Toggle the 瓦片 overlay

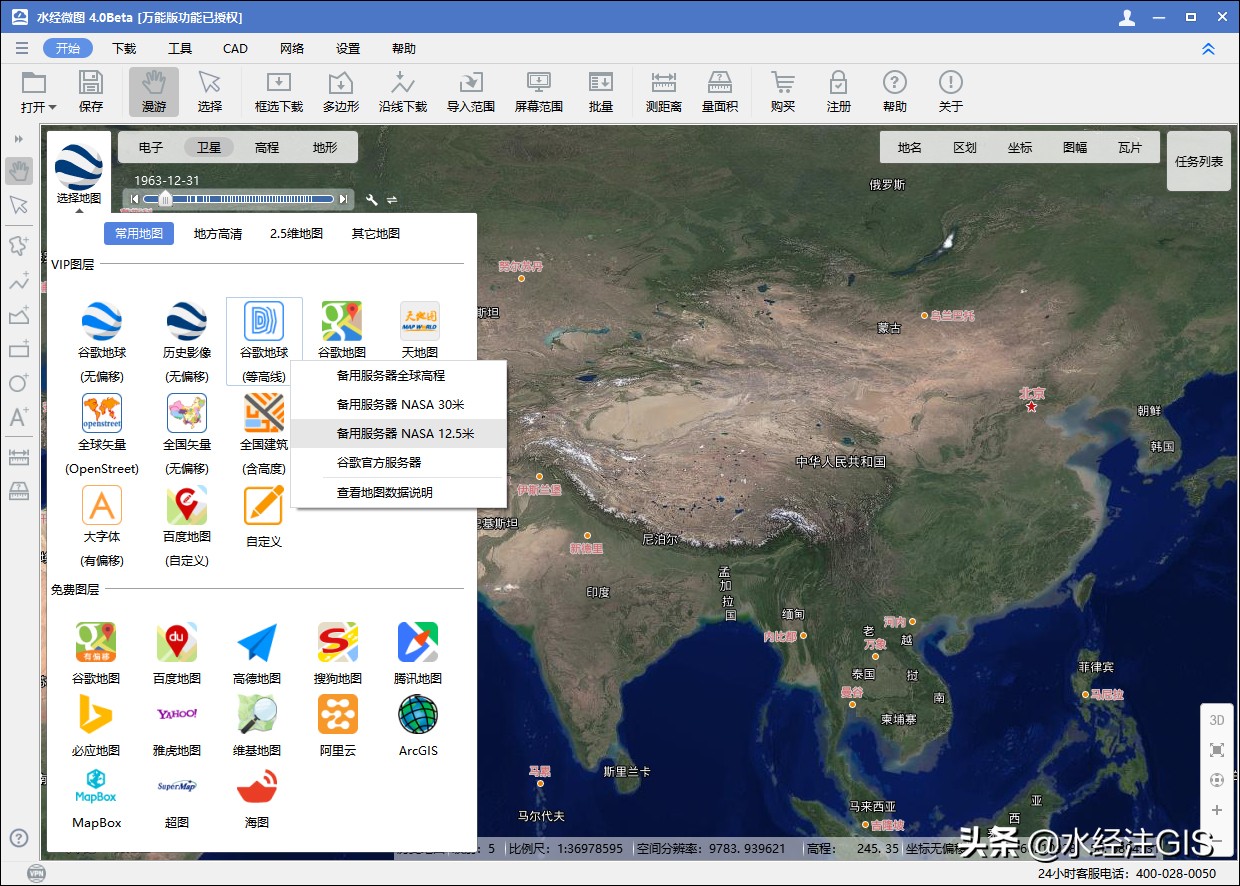coord(1130,147)
